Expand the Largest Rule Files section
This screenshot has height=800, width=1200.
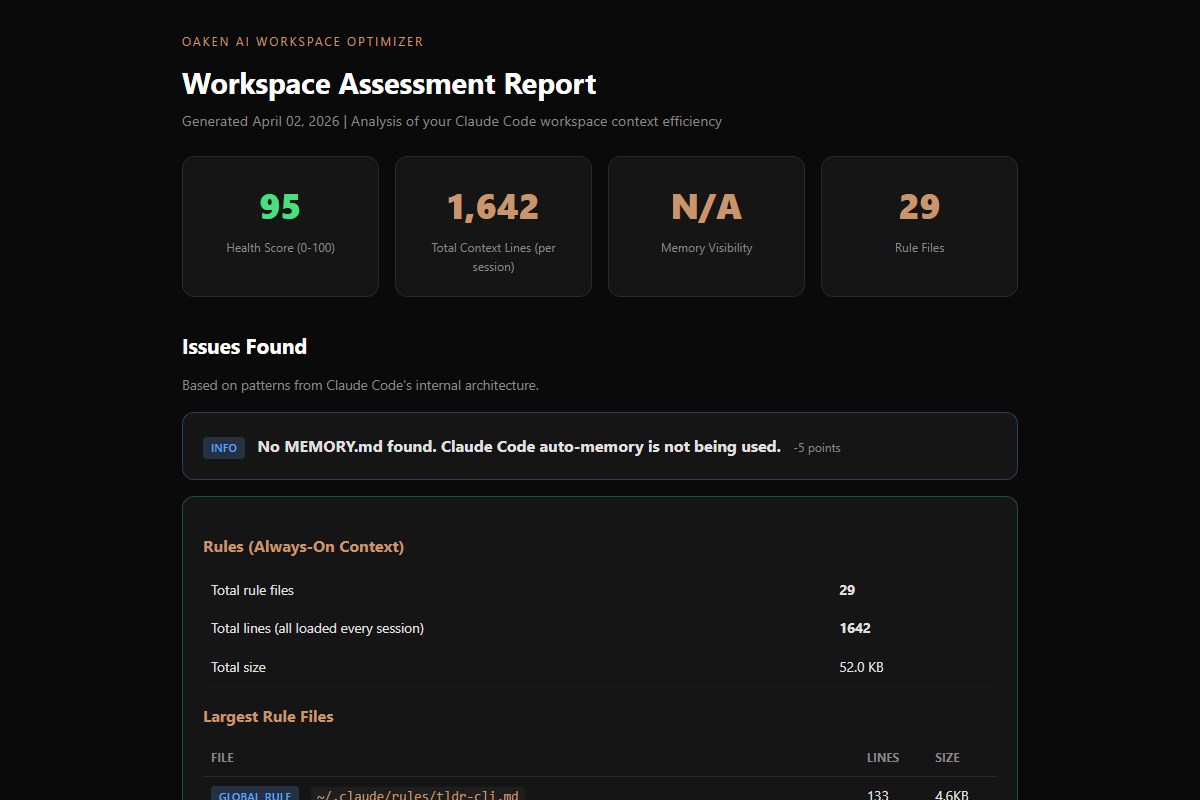(268, 716)
